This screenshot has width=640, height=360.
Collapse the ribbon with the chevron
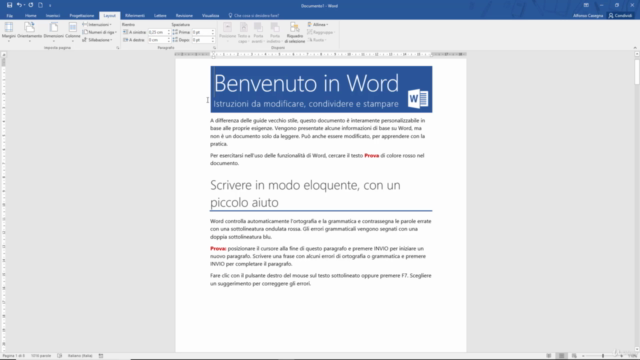click(x=635, y=48)
